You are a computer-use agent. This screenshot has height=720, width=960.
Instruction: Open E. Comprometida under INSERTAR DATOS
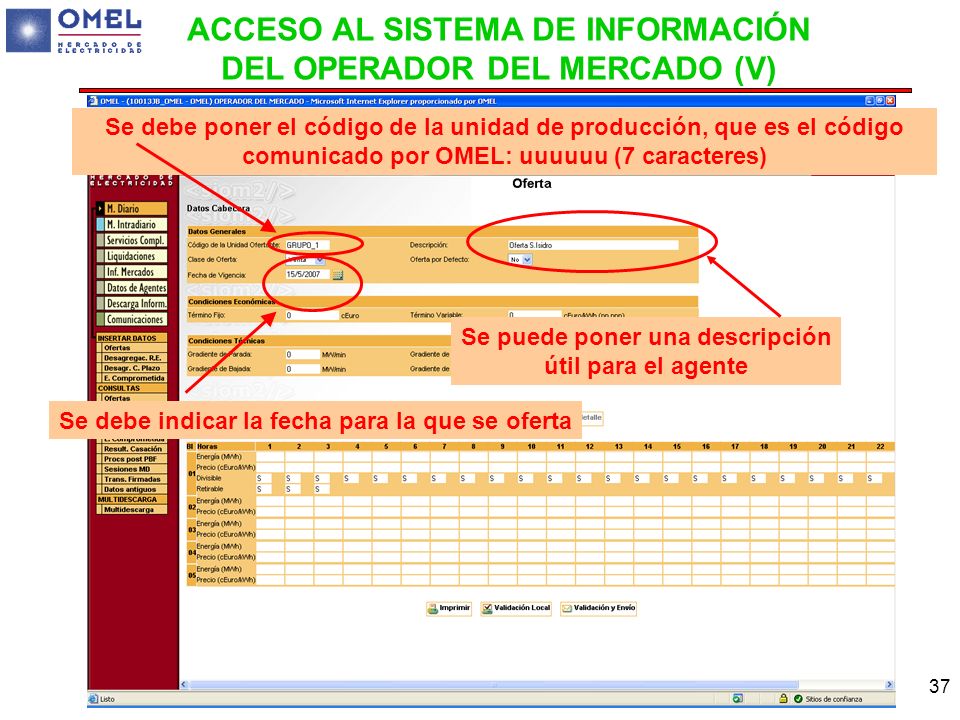tap(134, 378)
